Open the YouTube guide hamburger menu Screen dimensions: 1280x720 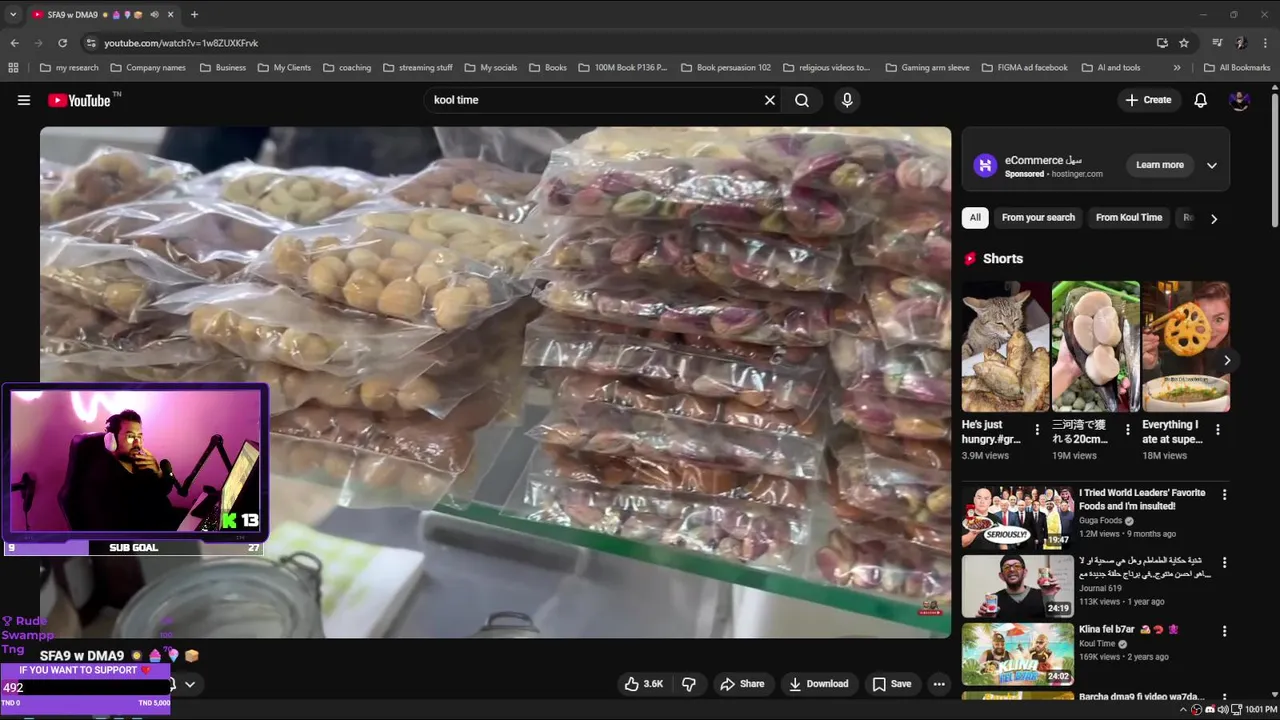[24, 100]
